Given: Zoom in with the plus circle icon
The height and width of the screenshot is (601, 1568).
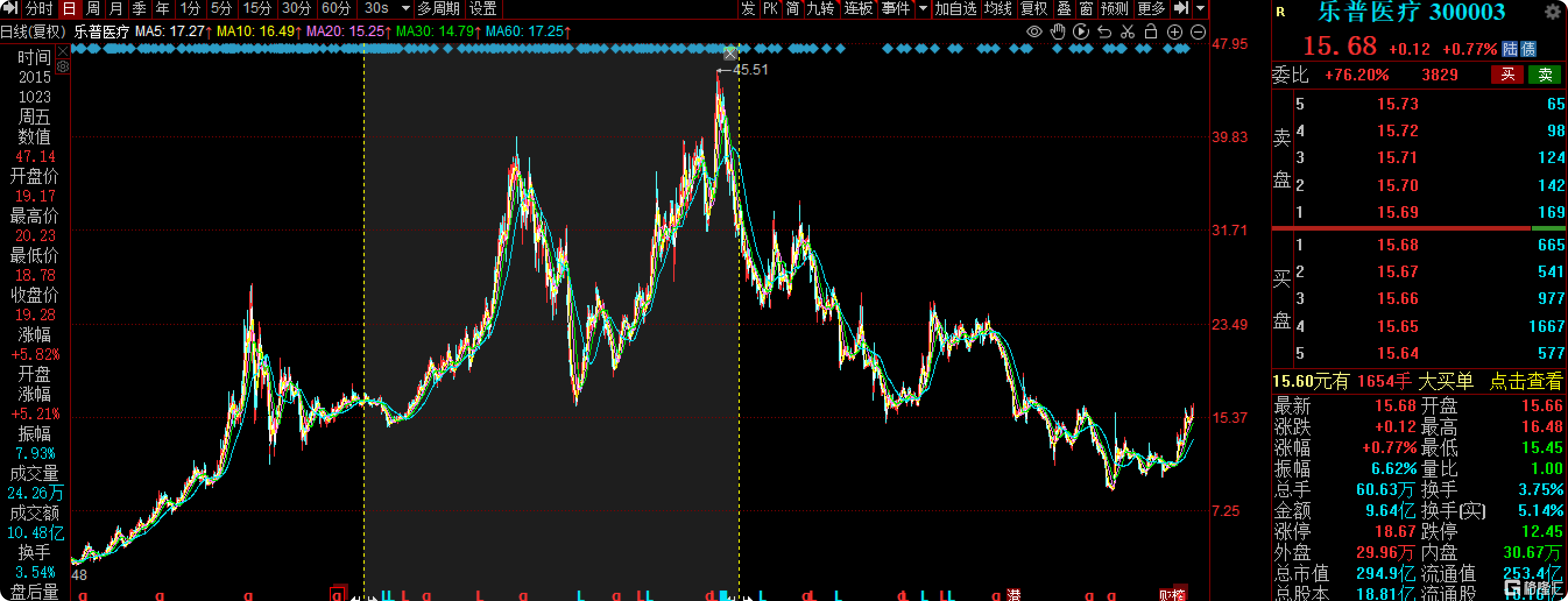Looking at the screenshot, I should click(x=1175, y=32).
